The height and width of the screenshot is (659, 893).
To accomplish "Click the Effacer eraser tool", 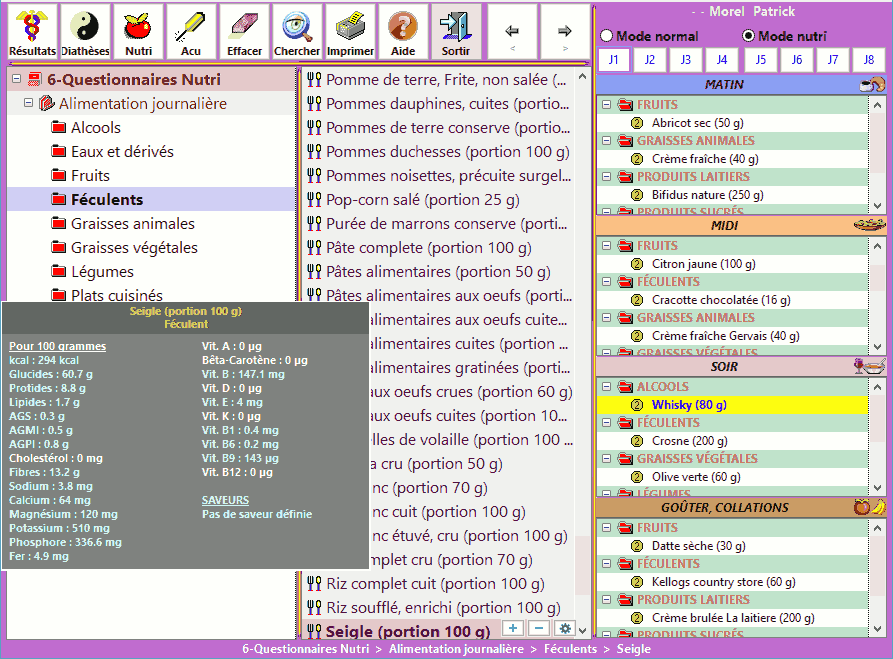I will click(x=244, y=31).
